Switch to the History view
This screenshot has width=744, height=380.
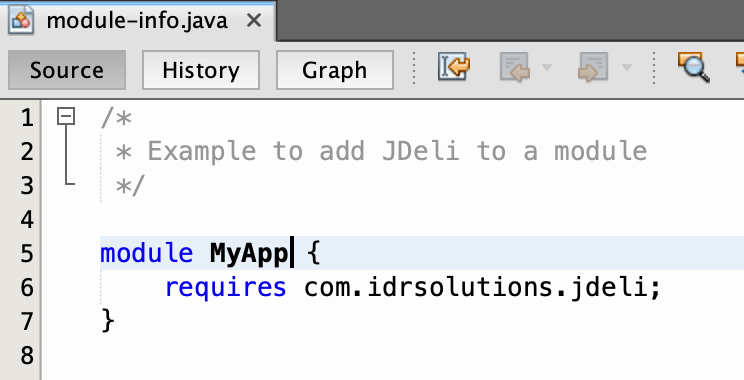[201, 70]
